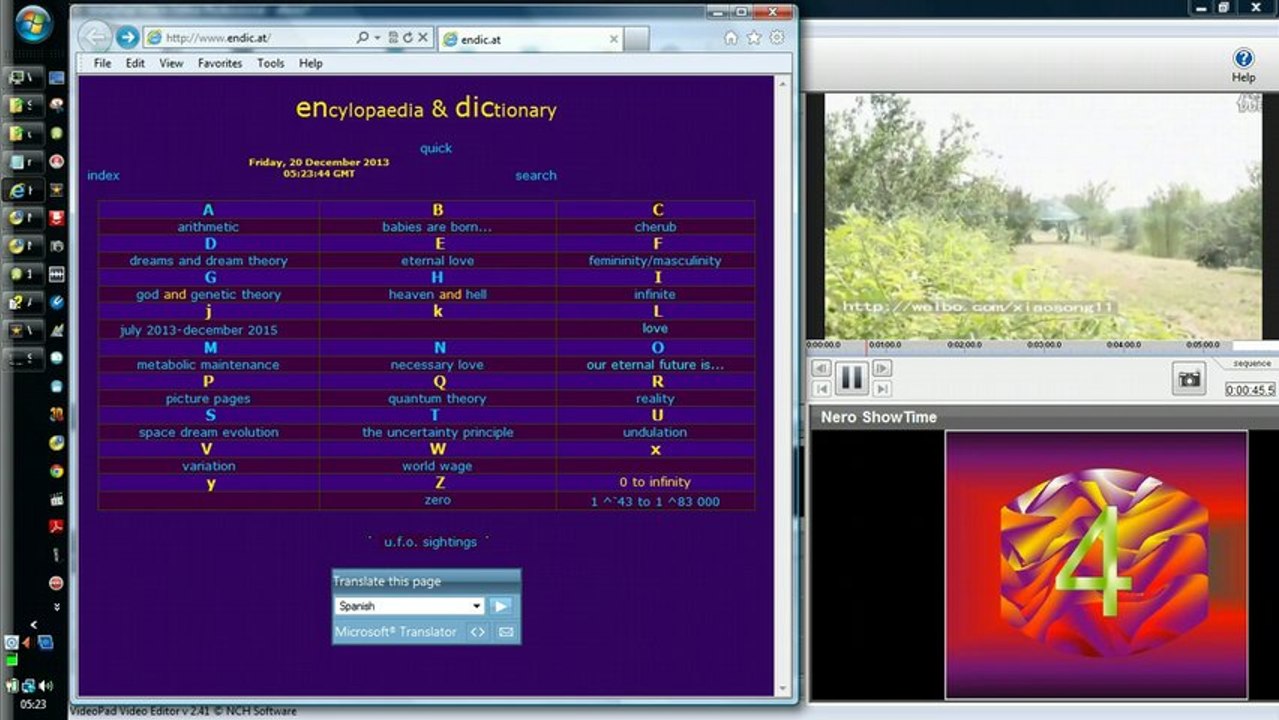Open address bar dropdown arrow
The image size is (1279, 720).
(378, 38)
